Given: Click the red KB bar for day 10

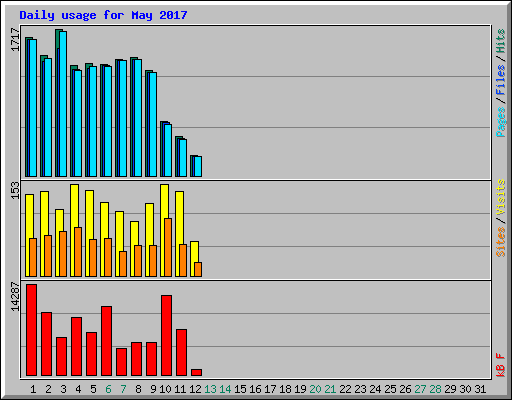Looking at the screenshot, I should pyautogui.click(x=166, y=335).
